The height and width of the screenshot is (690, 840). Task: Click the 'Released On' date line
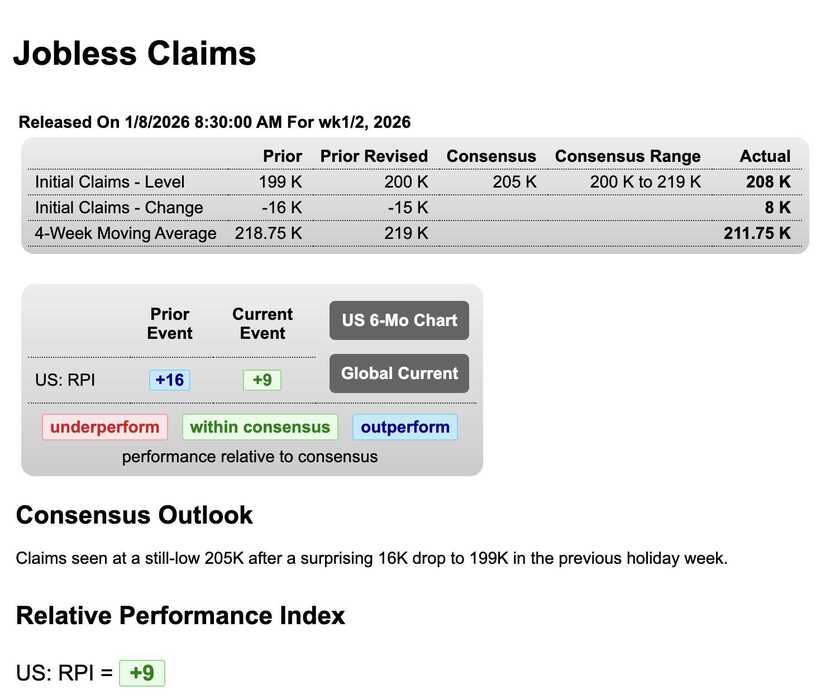point(215,123)
